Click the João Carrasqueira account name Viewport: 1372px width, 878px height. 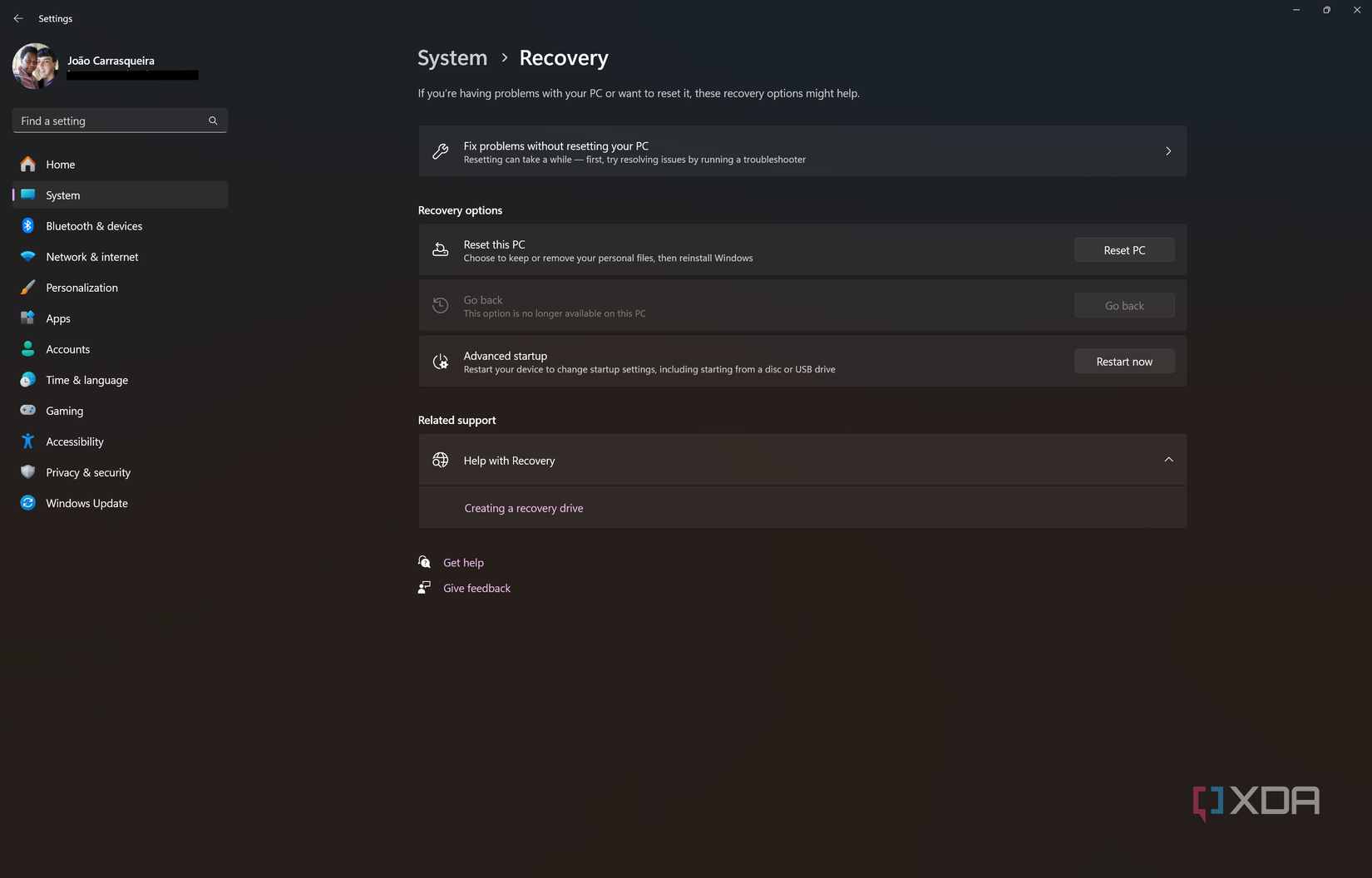coord(111,61)
